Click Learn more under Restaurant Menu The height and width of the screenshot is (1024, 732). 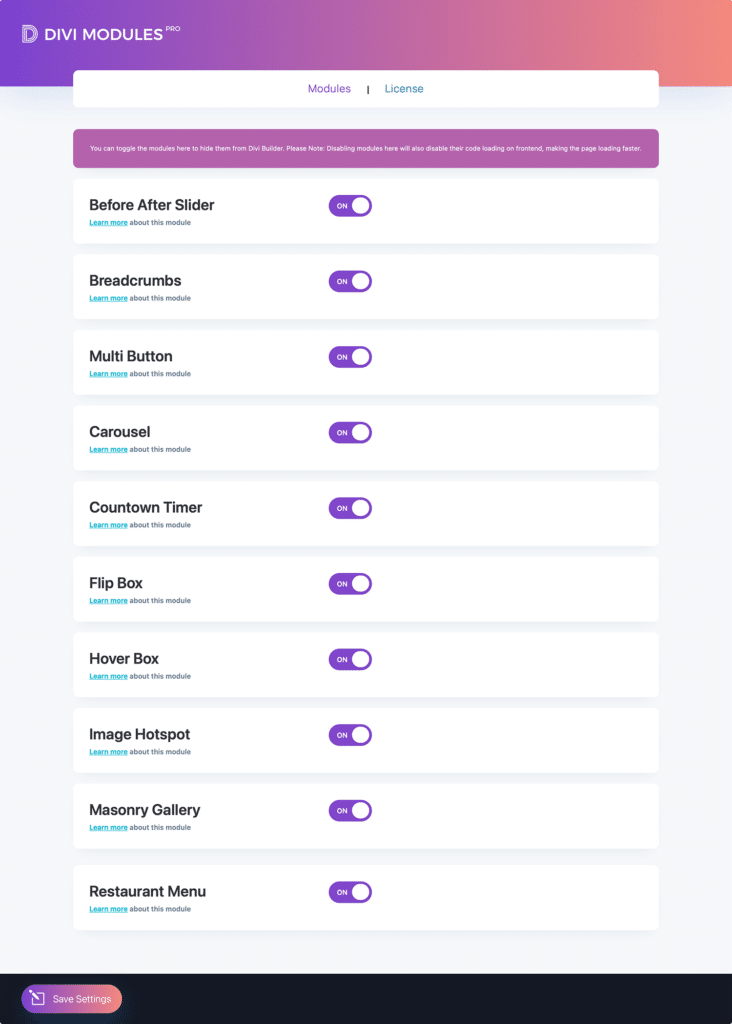108,909
